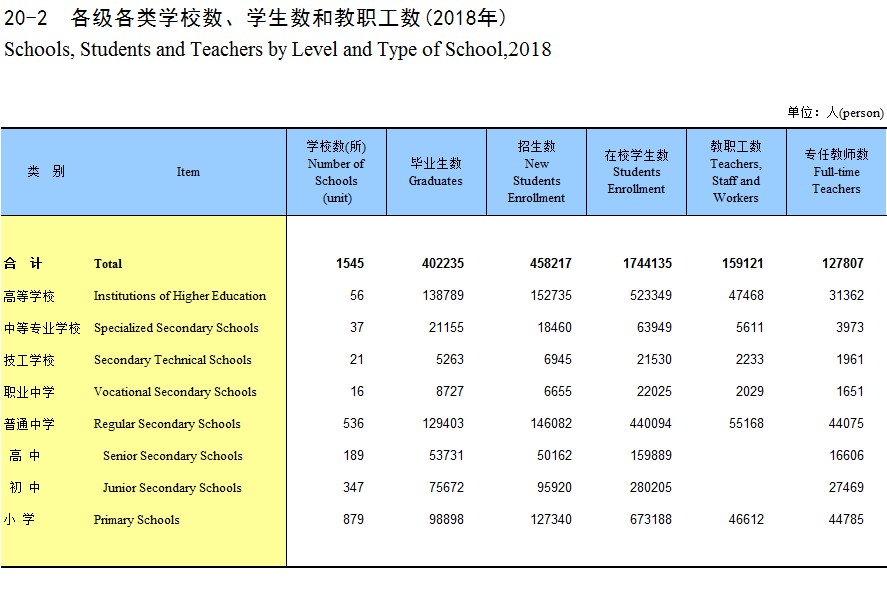Click primary schools enrollment value 673188
Image resolution: width=887 pixels, height=600 pixels.
pyautogui.click(x=651, y=519)
